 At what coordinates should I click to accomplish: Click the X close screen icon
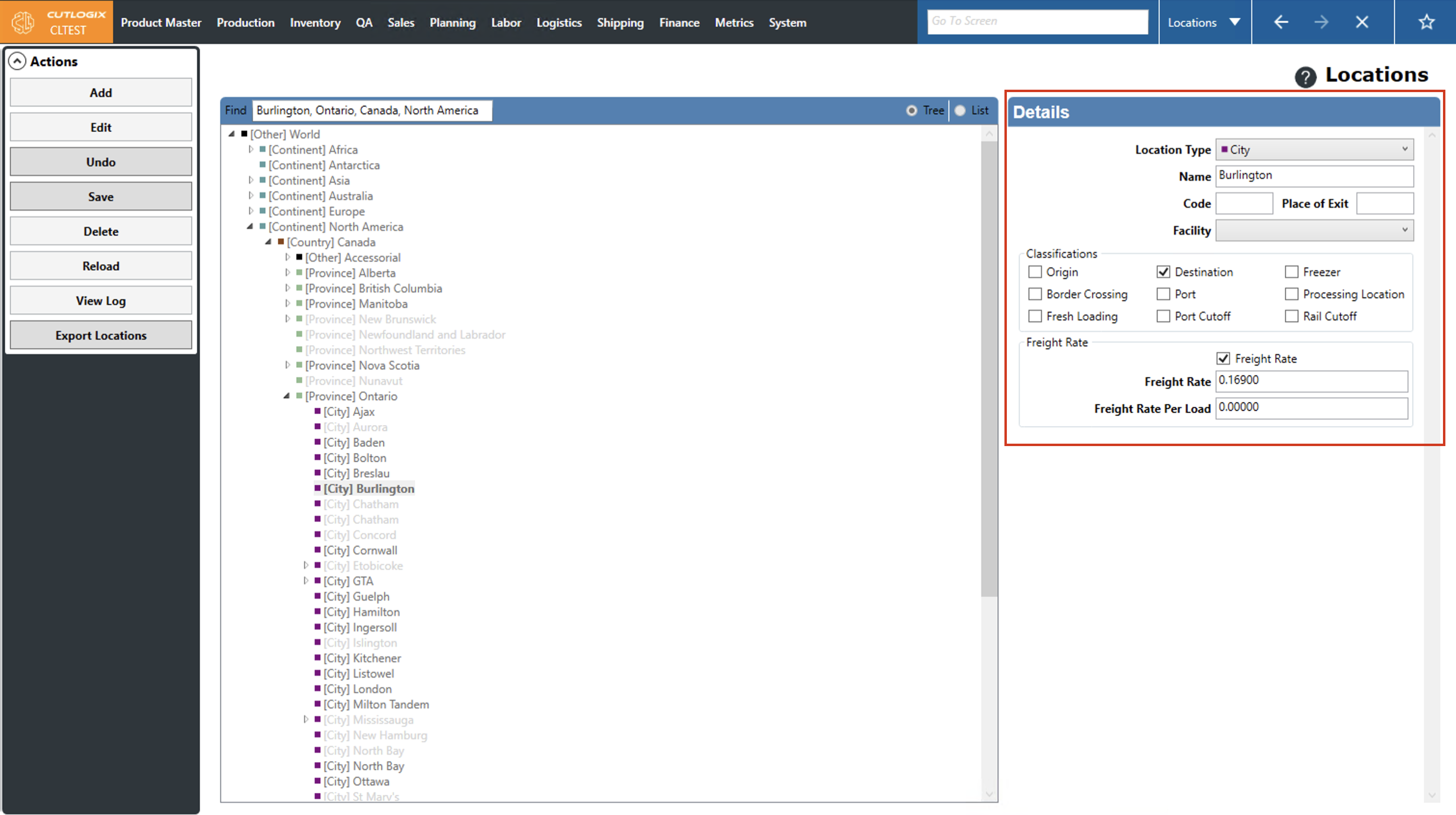tap(1361, 23)
